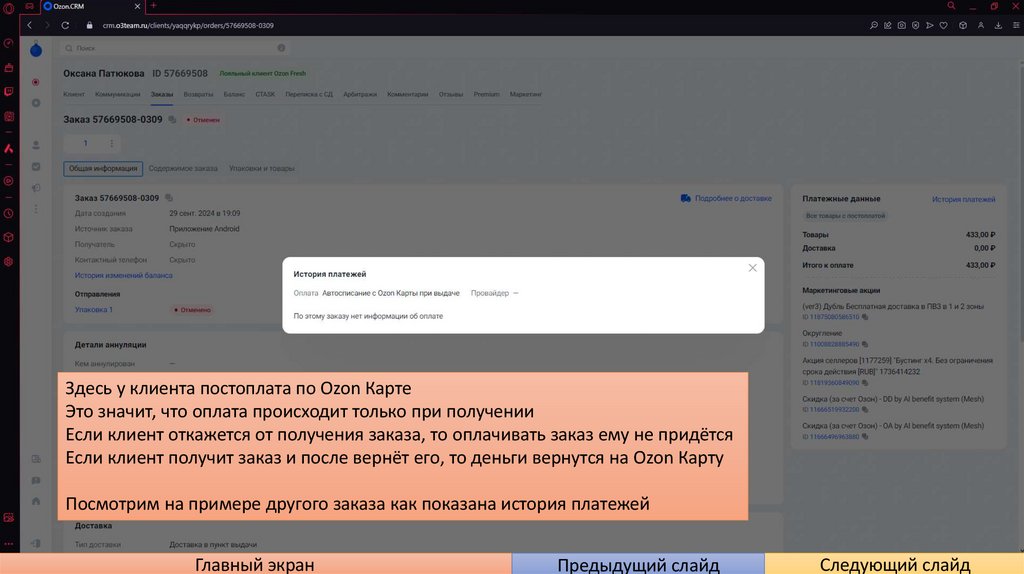1024x574 pixels.
Task: Click the CRM URL address field
Action: coord(188,25)
